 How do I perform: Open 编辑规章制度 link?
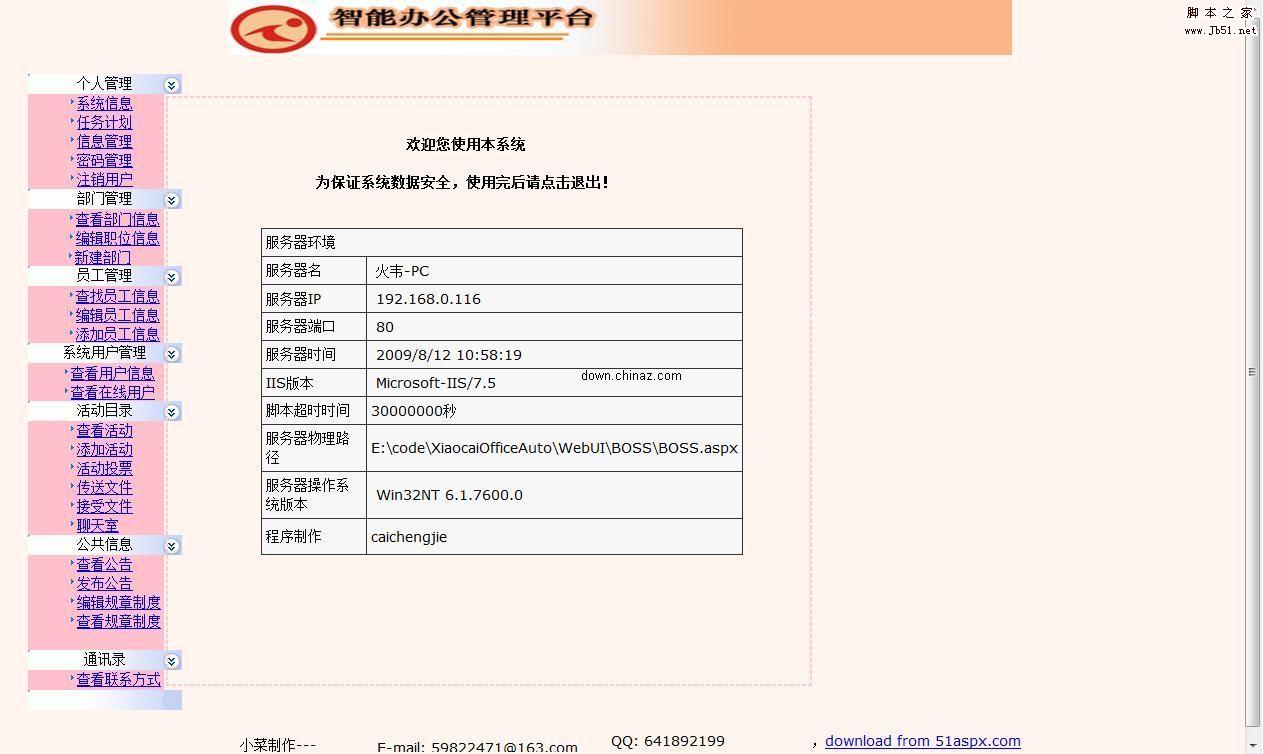[x=118, y=602]
